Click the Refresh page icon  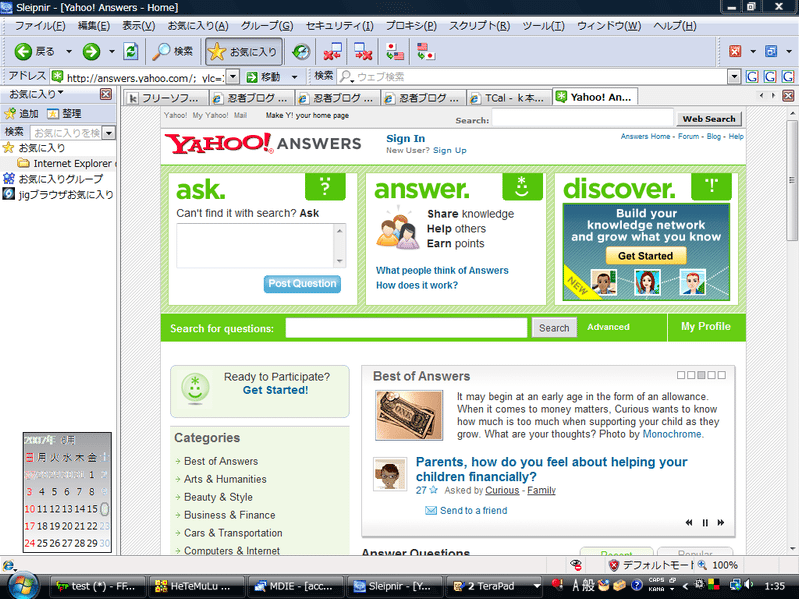click(x=131, y=51)
